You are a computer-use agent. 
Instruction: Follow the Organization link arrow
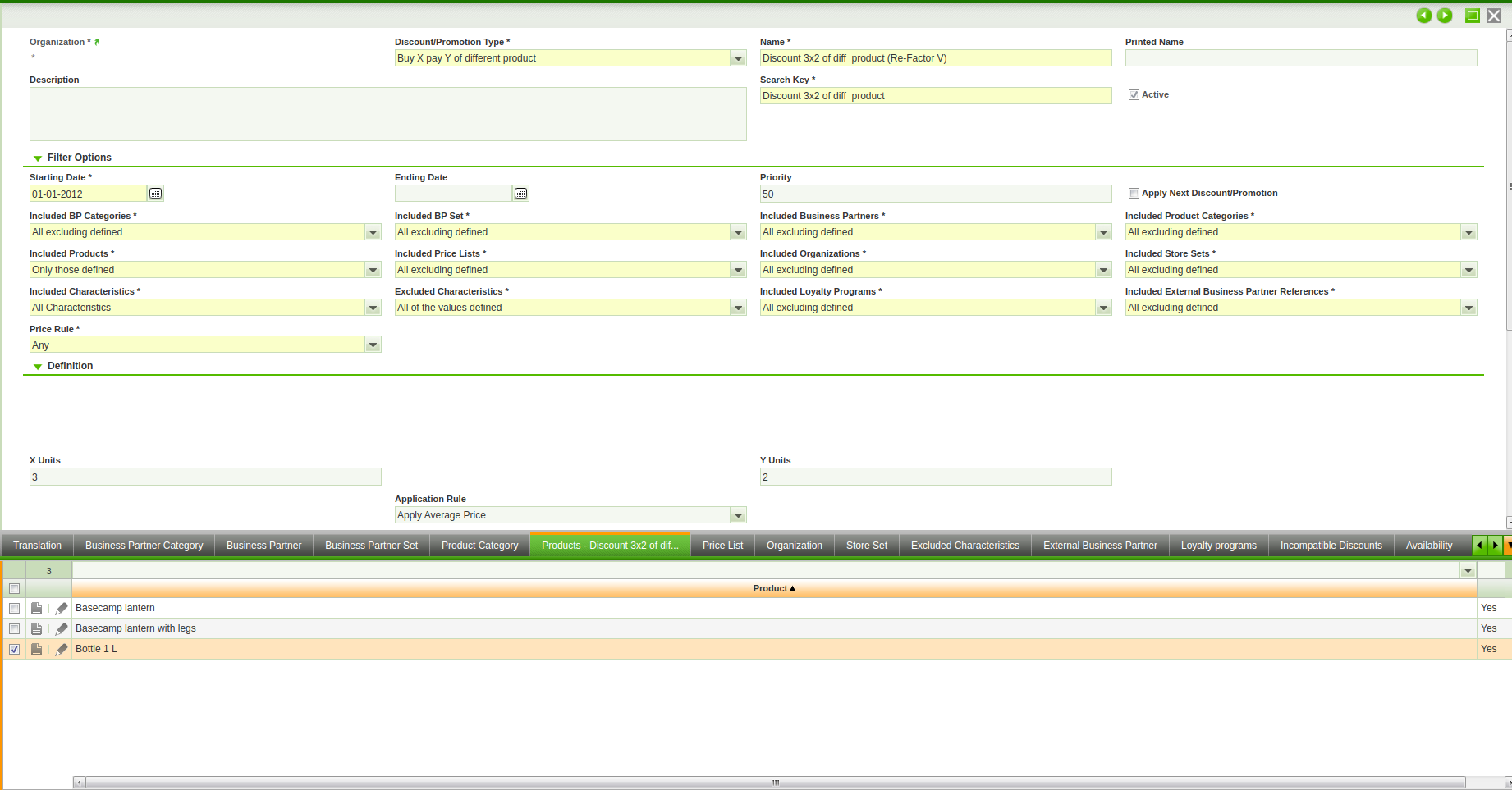click(x=97, y=42)
